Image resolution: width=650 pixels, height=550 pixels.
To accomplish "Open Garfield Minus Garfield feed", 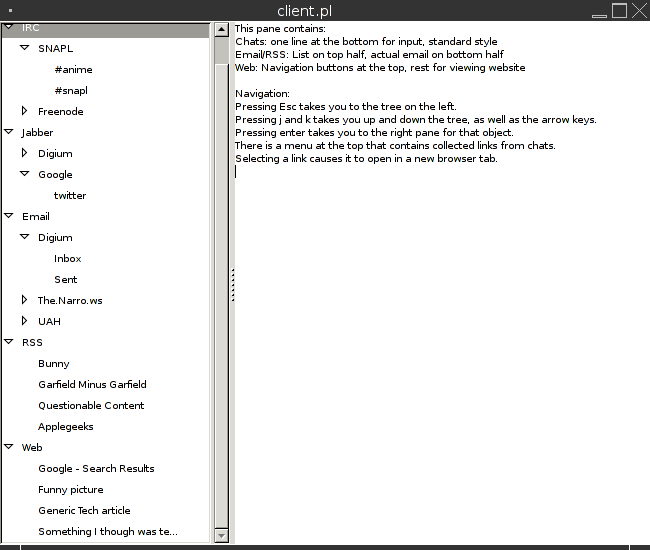I will click(x=92, y=385).
